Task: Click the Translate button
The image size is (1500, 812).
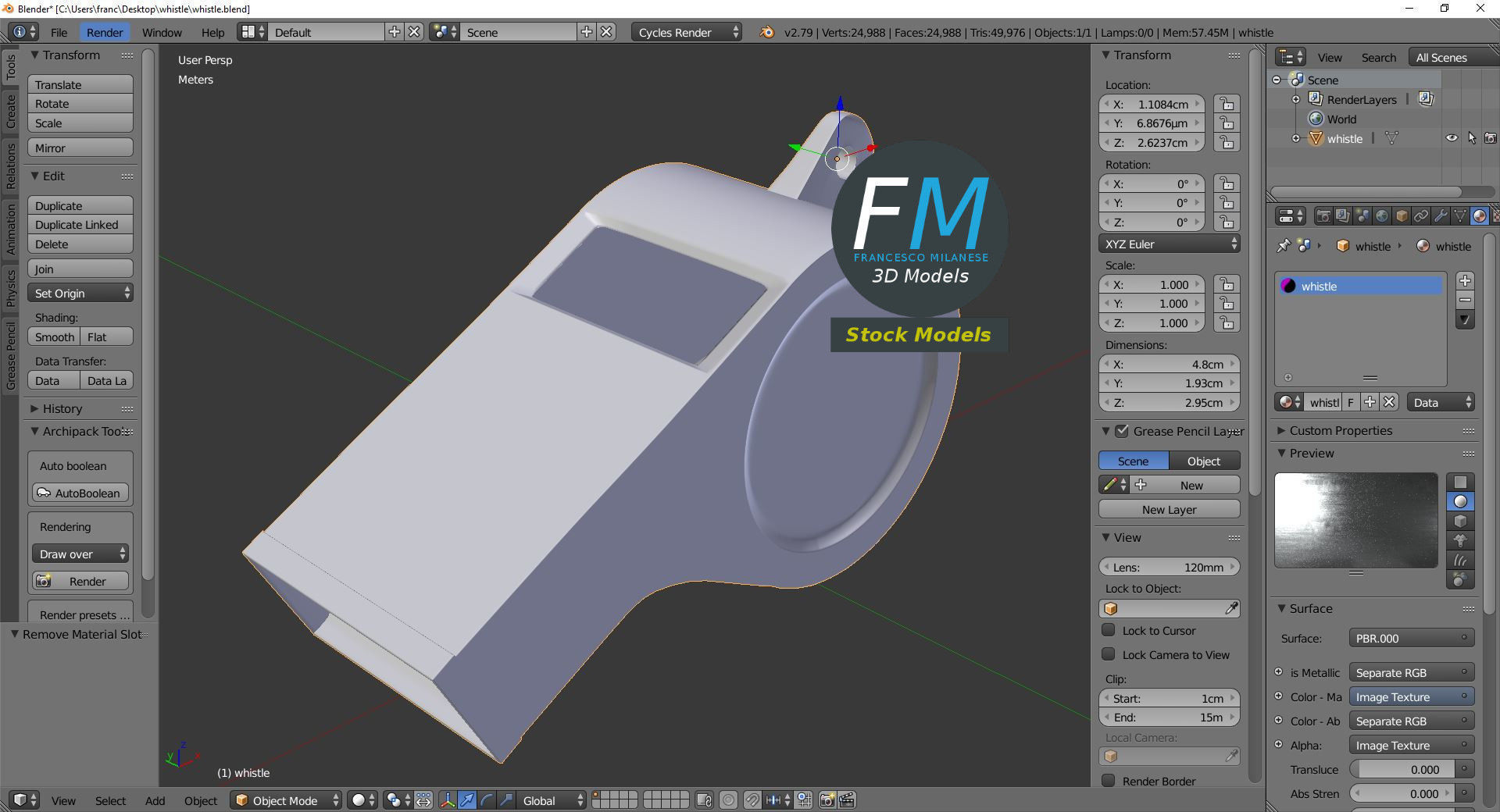Action: click(x=80, y=84)
